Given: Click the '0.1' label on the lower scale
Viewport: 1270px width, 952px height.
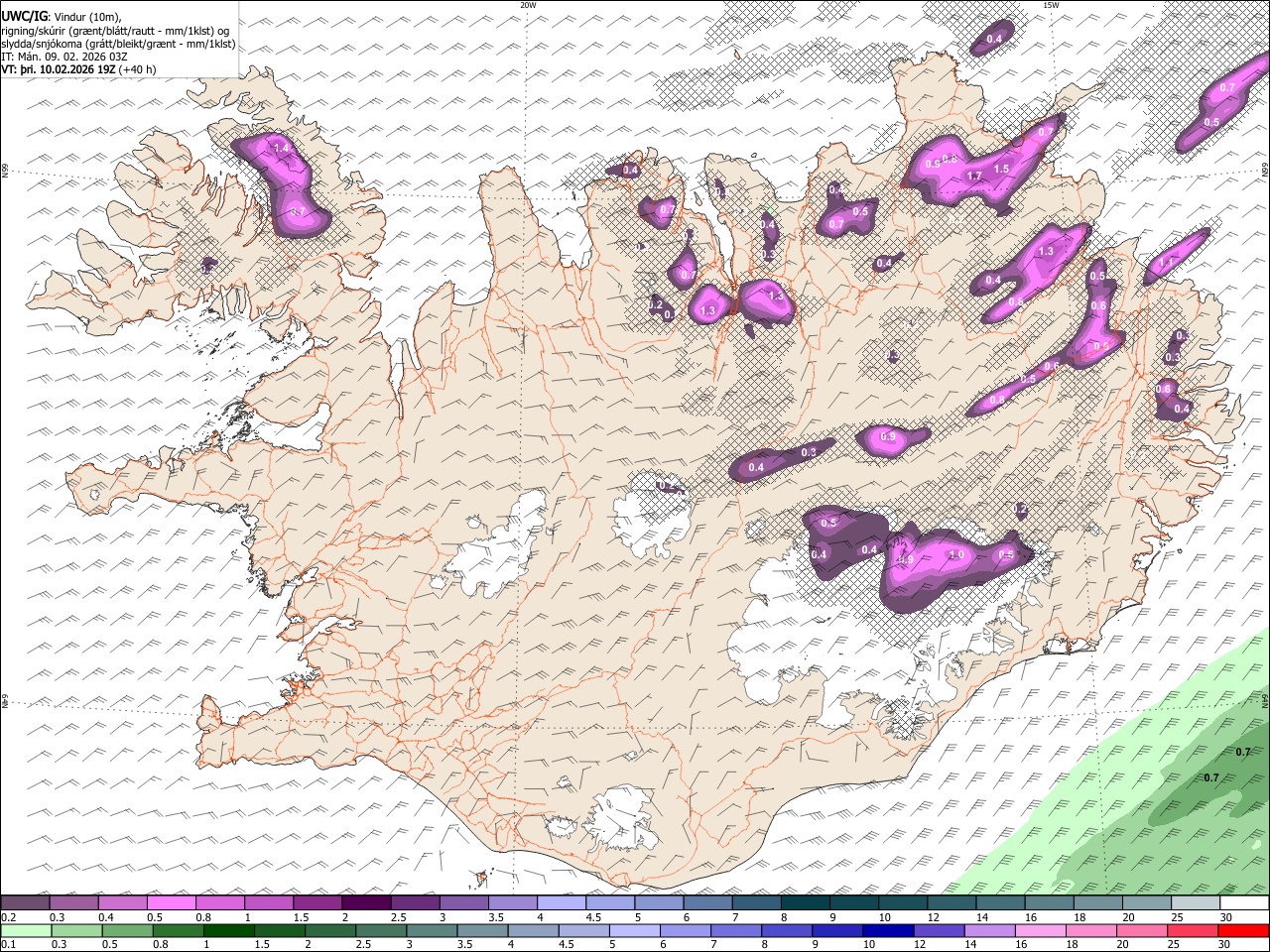Looking at the screenshot, I should (x=8, y=945).
